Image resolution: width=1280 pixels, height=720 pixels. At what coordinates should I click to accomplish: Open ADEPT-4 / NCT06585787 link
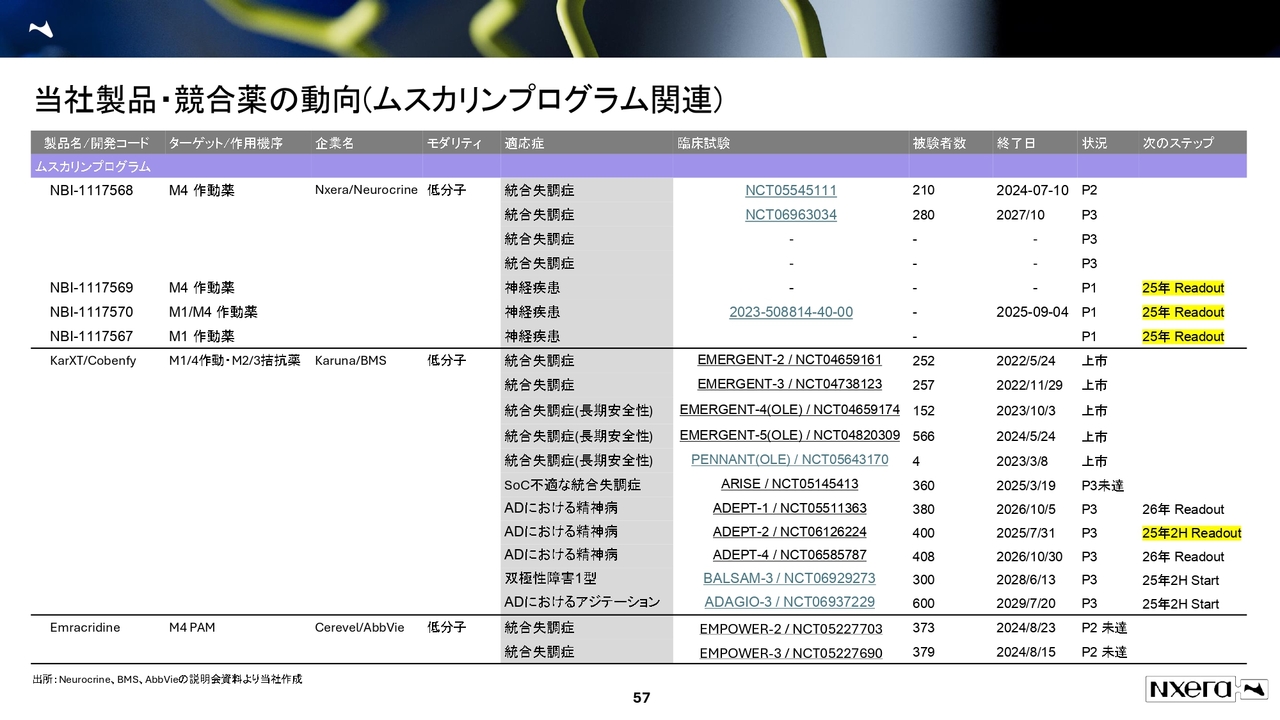click(x=789, y=555)
